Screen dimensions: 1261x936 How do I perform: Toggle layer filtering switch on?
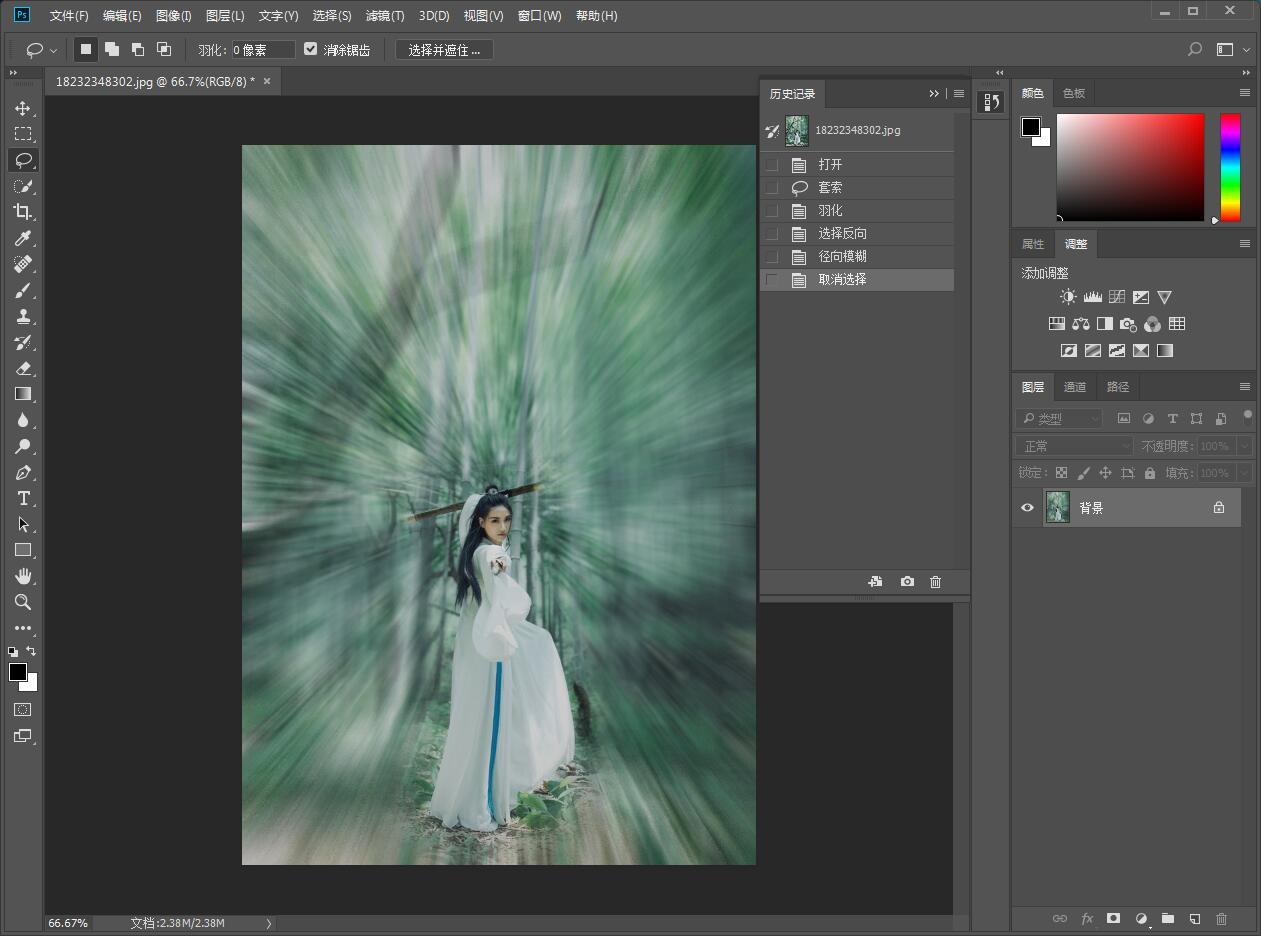pos(1247,416)
